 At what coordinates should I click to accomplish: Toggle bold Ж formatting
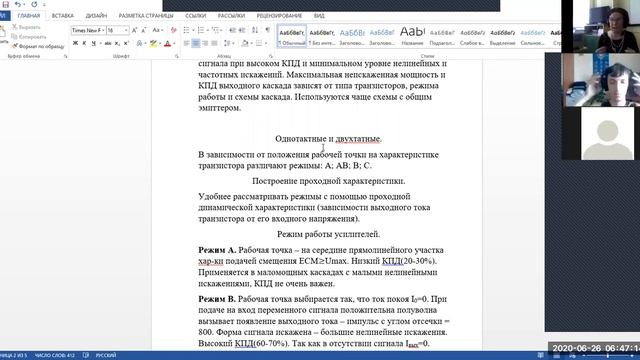point(75,43)
